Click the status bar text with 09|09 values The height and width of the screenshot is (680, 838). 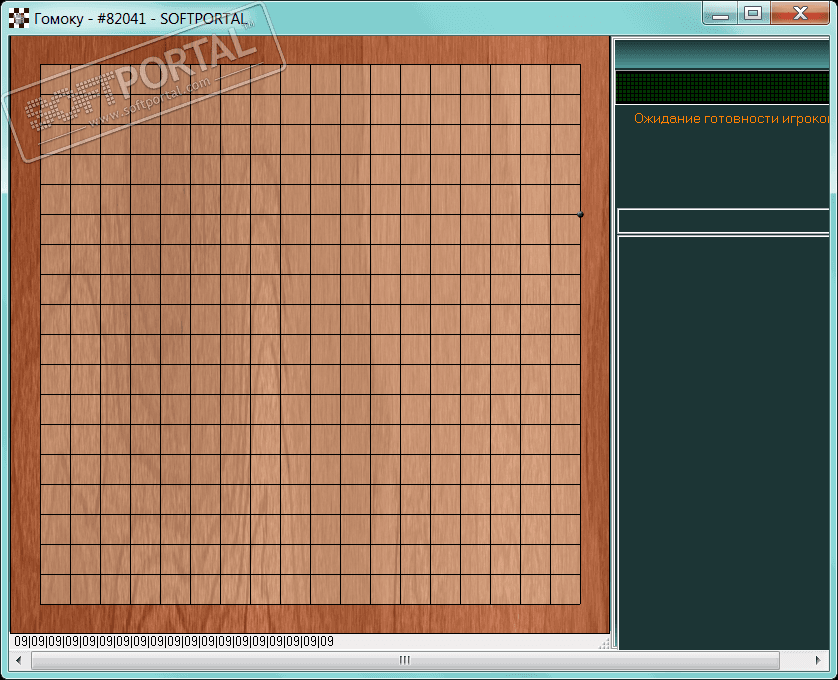click(x=174, y=641)
